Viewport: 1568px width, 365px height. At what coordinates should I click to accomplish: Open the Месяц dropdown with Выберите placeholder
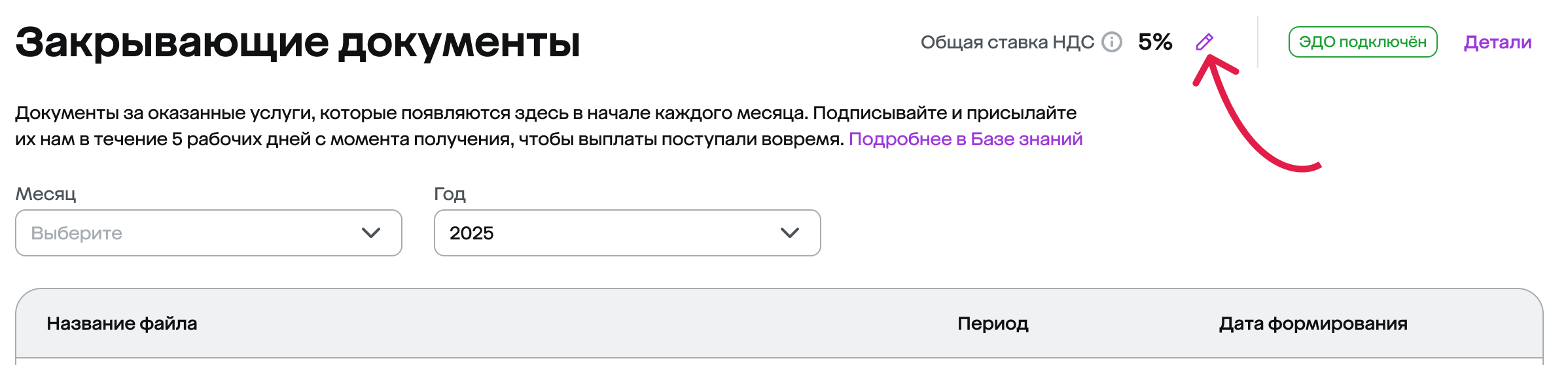209,233
